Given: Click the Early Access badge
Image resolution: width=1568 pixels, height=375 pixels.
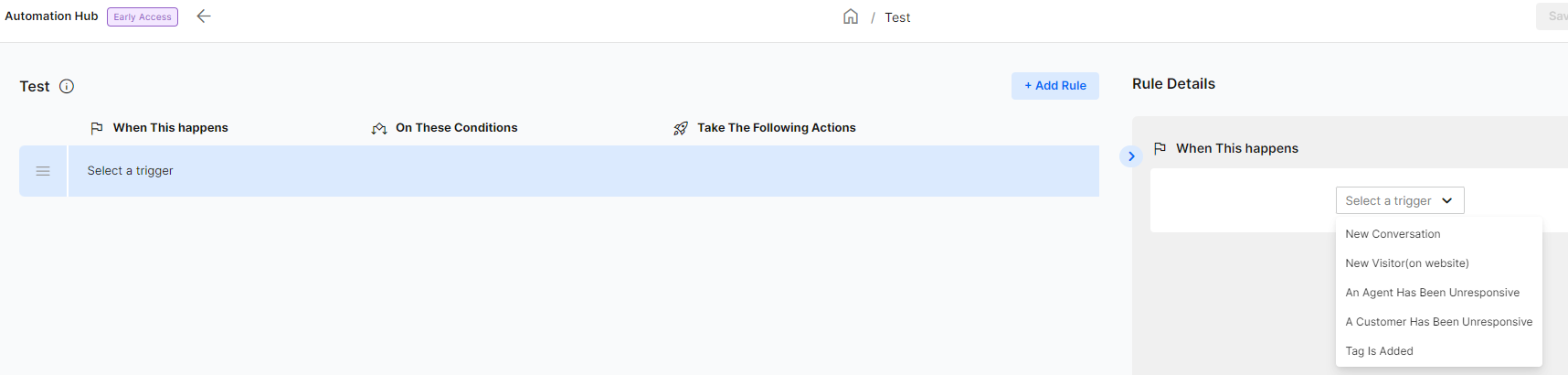Looking at the screenshot, I should tap(143, 16).
